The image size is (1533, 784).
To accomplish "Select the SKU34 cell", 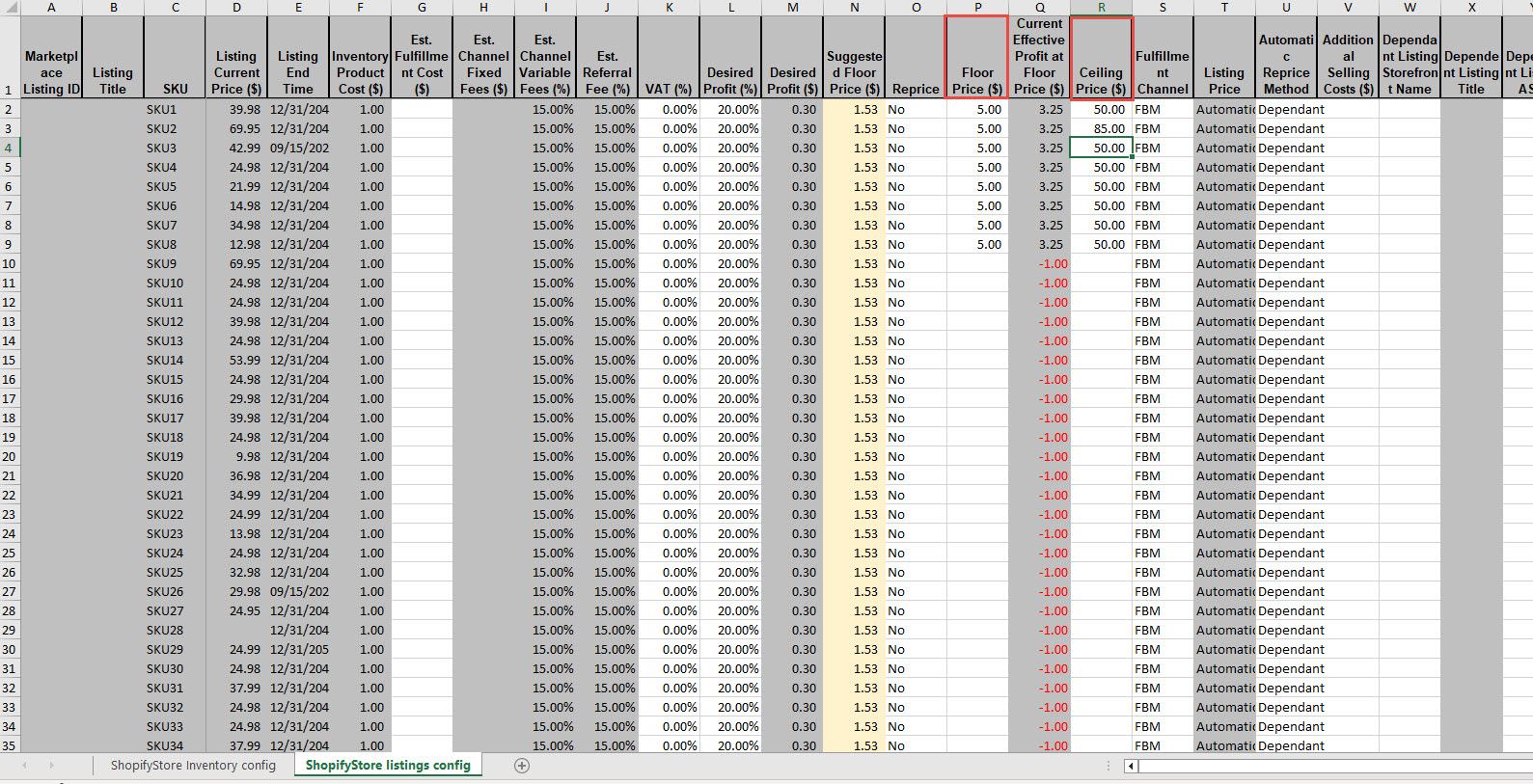I will click(x=175, y=745).
